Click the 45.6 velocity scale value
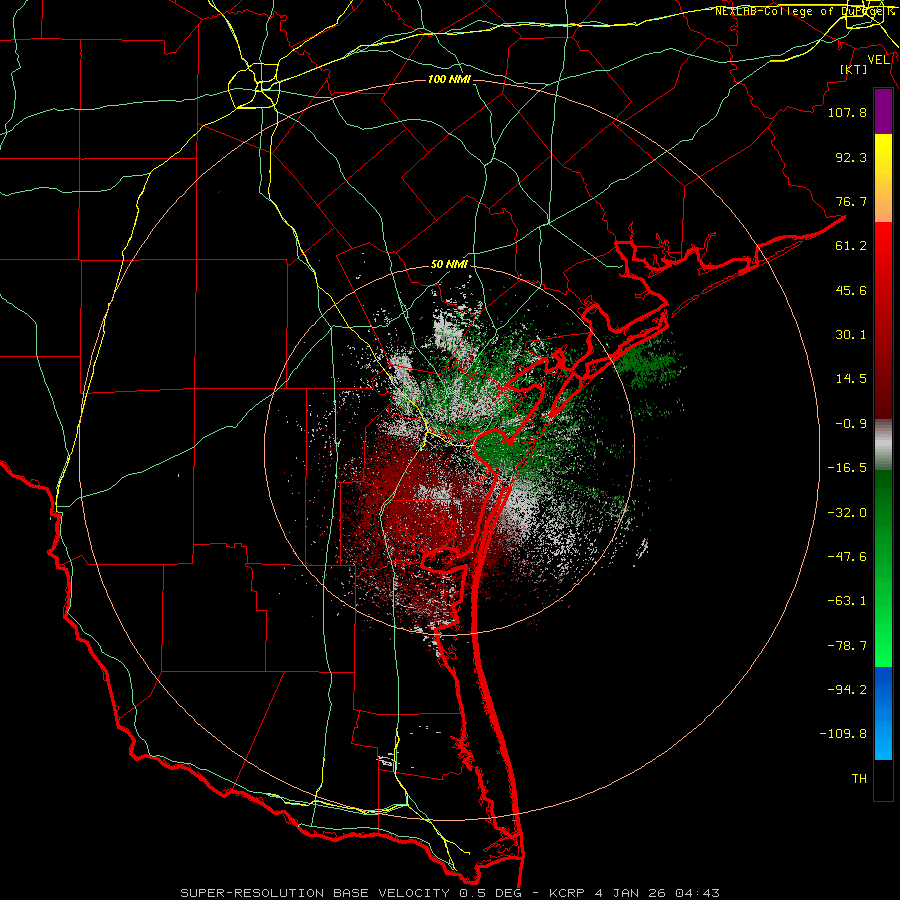This screenshot has height=900, width=900. point(851,290)
